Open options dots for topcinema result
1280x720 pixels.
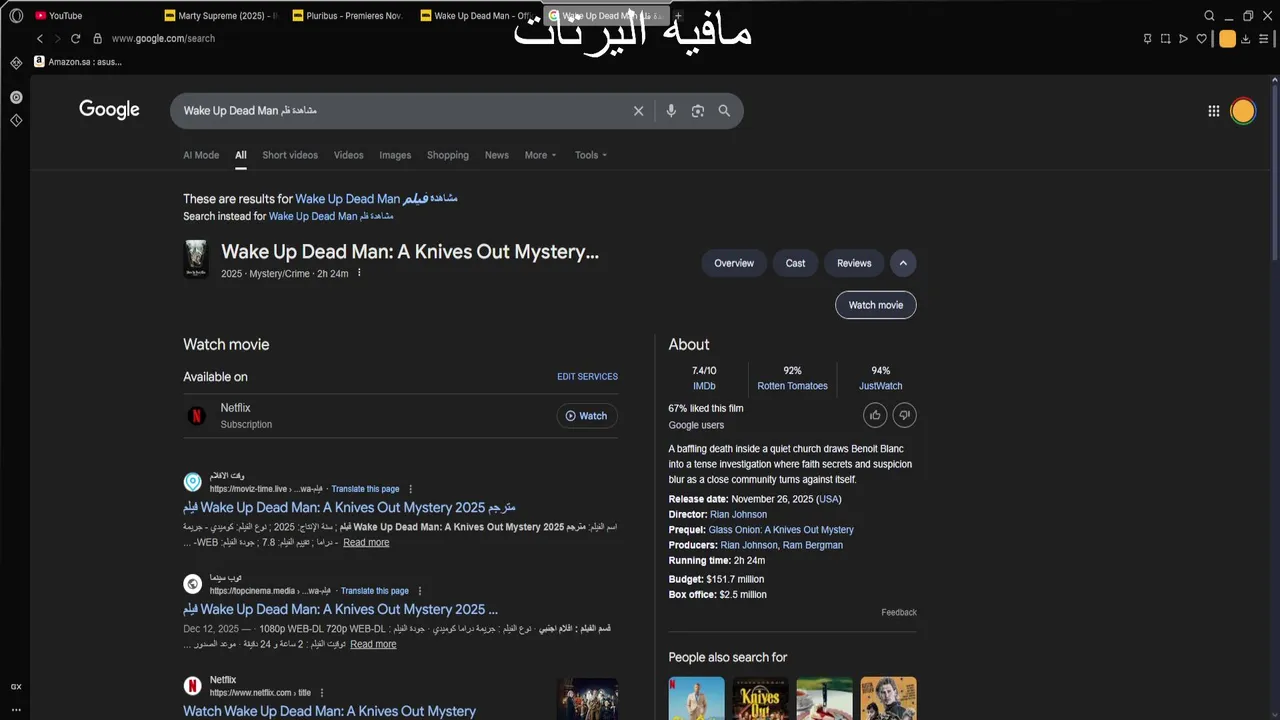[419, 591]
